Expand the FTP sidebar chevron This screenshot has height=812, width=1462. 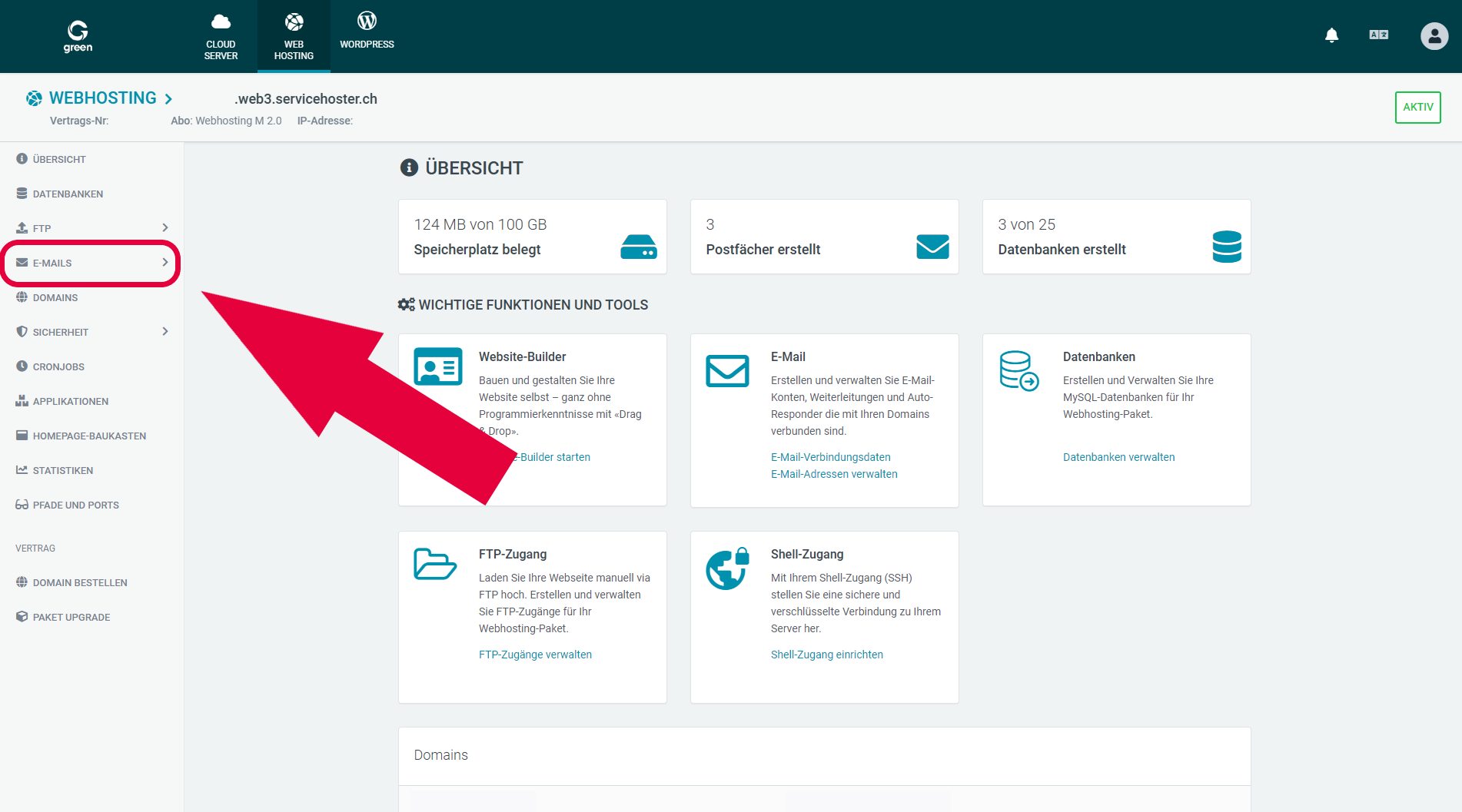(164, 228)
